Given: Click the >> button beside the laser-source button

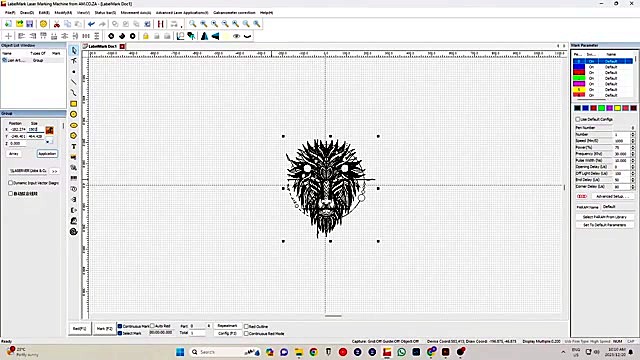Looking at the screenshot, I should point(54,171).
